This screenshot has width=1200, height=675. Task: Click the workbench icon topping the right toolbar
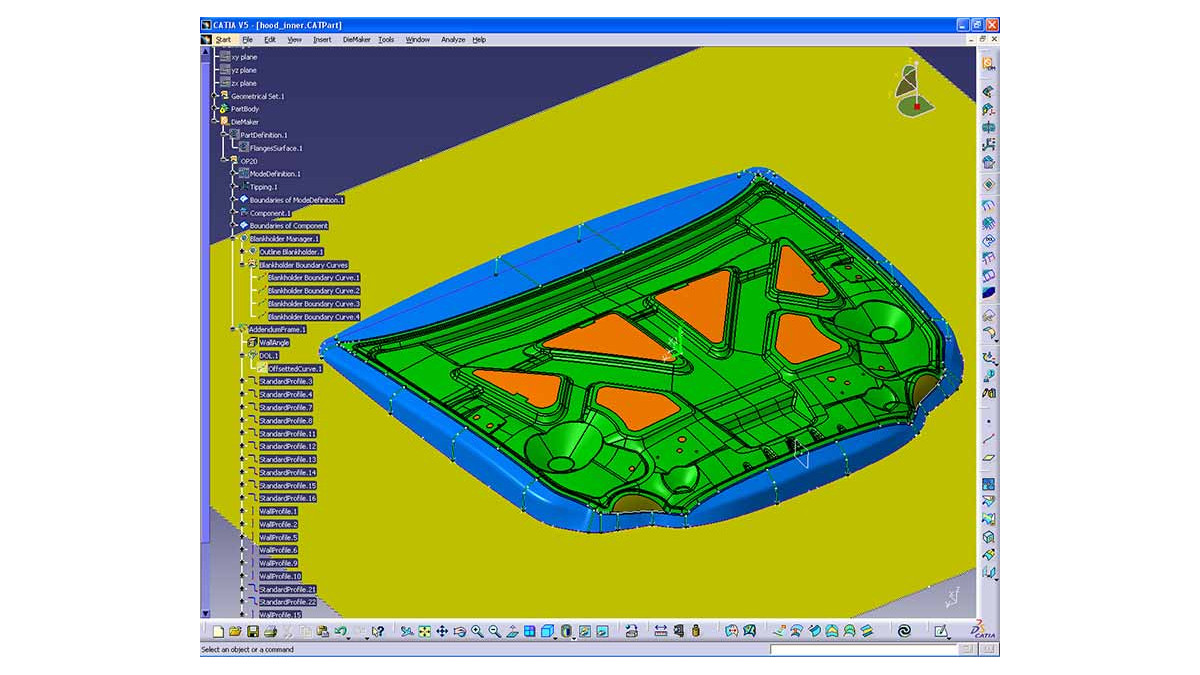pyautogui.click(x=987, y=64)
